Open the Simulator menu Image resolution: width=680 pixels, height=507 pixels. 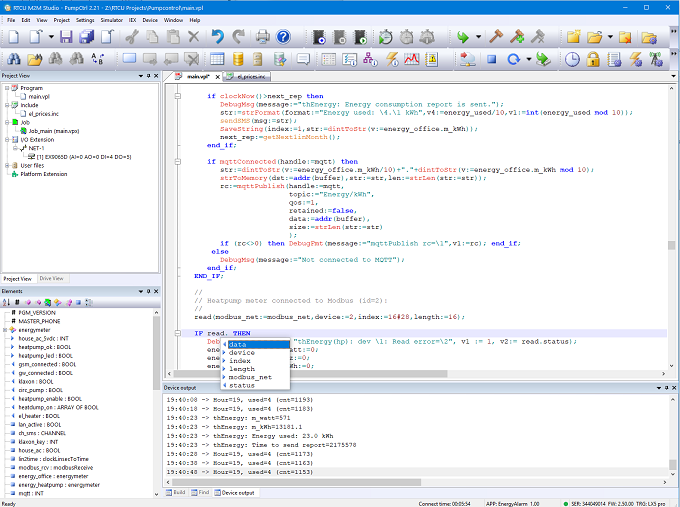pyautogui.click(x=112, y=19)
